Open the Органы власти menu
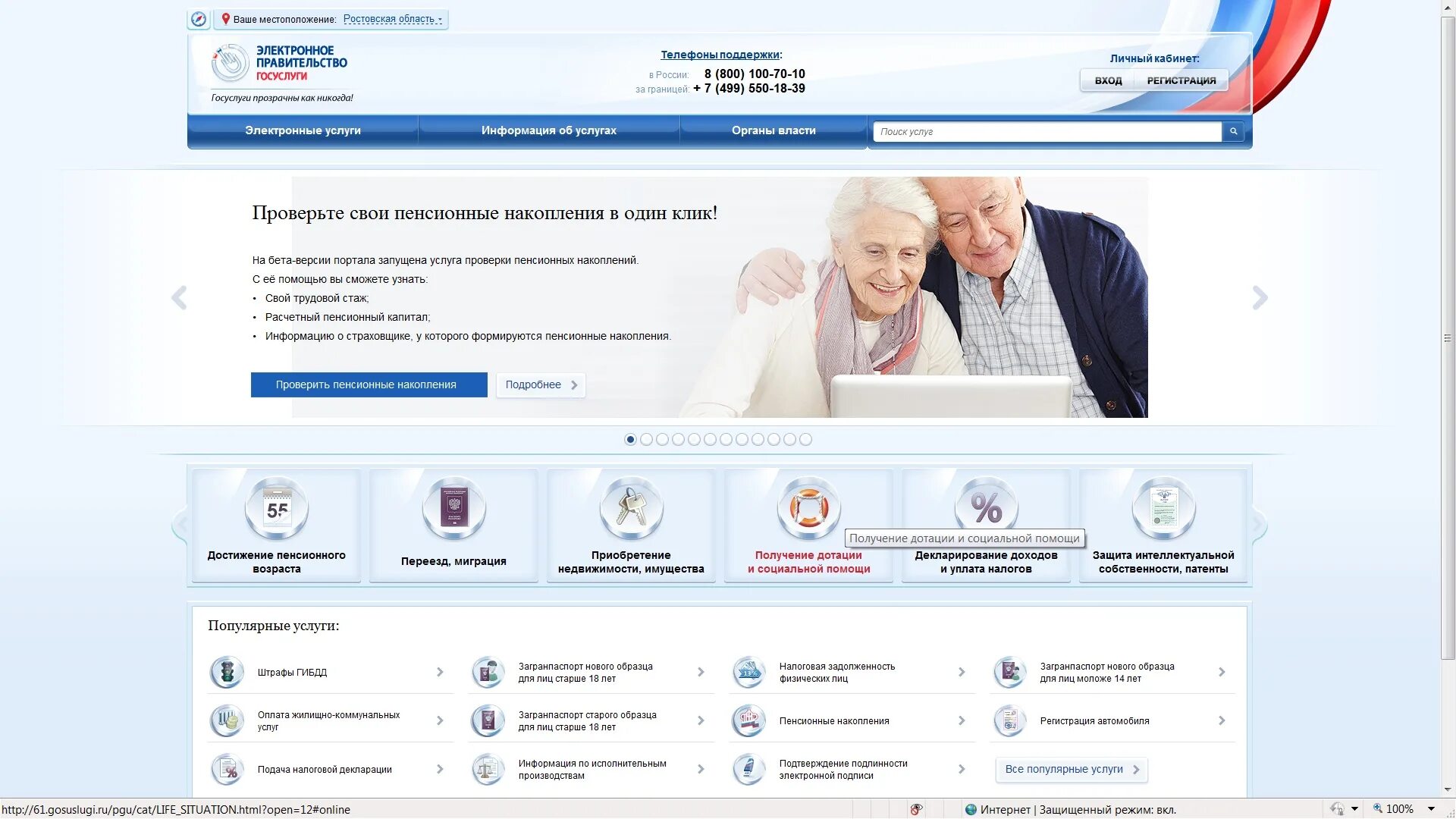This screenshot has width=1456, height=819. 773,130
